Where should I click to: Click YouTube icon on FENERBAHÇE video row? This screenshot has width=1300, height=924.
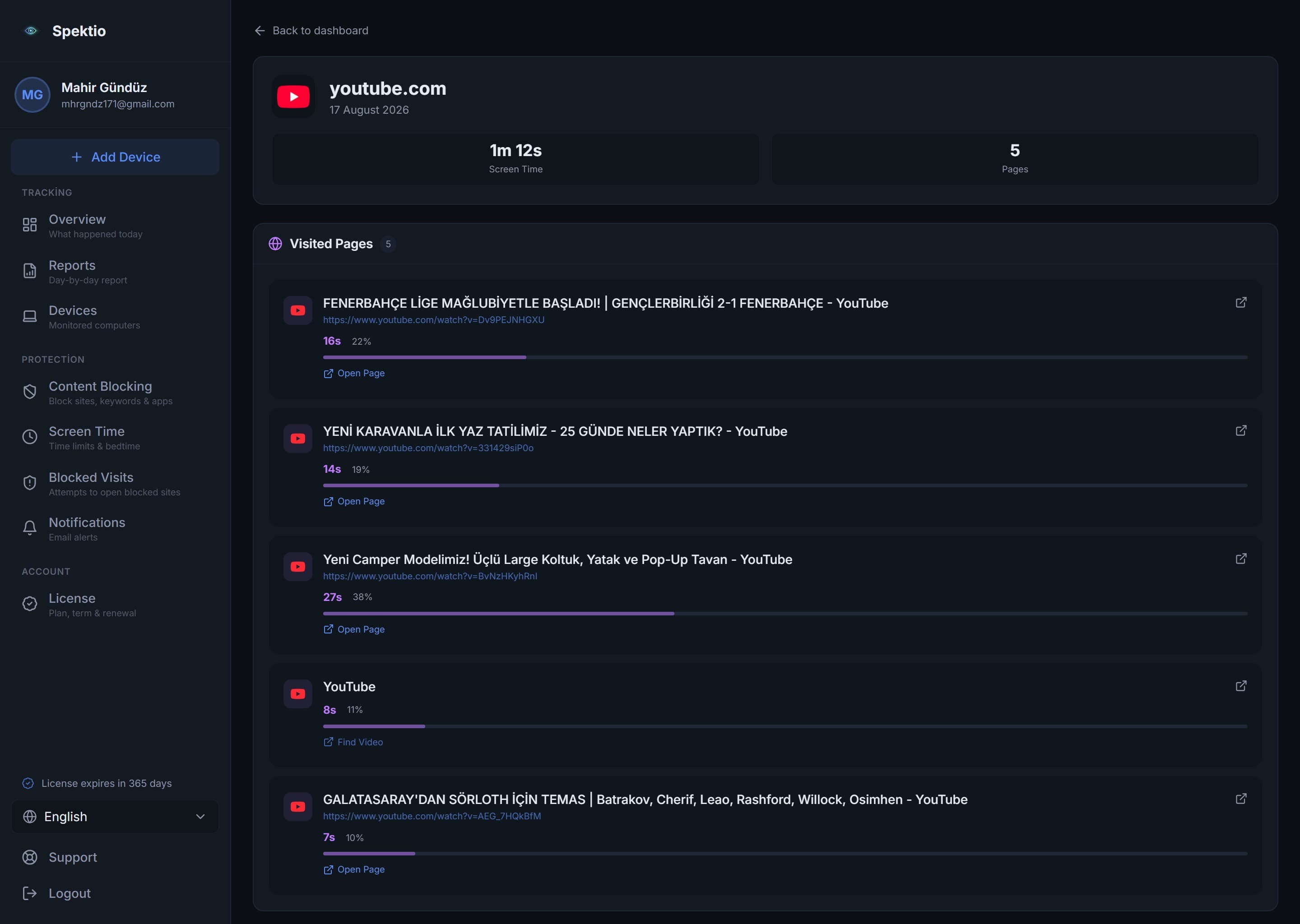(x=297, y=311)
